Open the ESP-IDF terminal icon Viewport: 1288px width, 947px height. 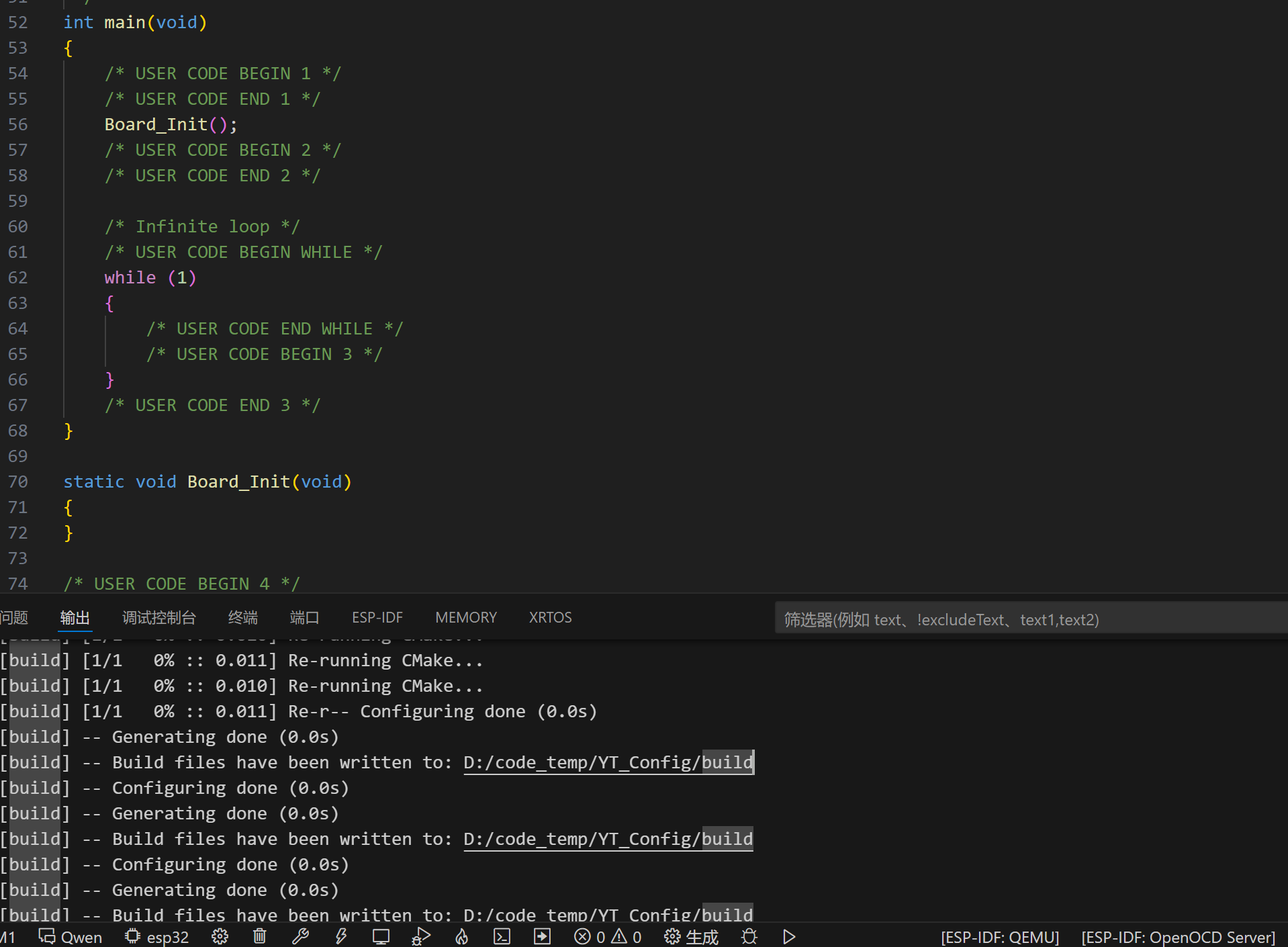tap(502, 937)
